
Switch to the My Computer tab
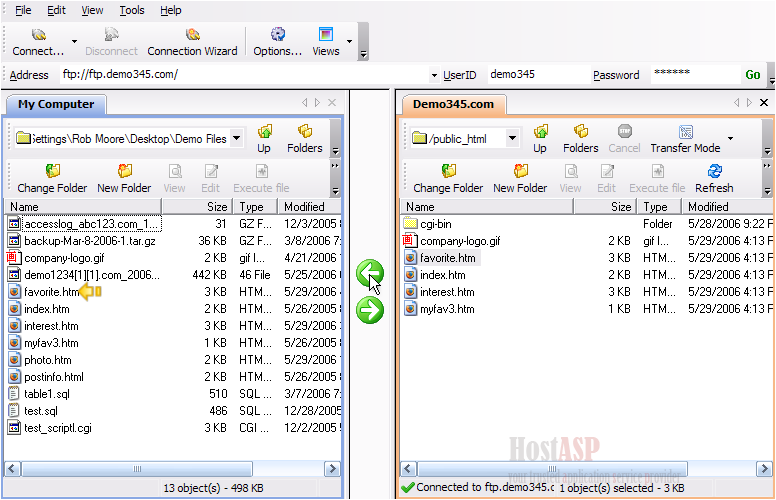pos(56,104)
